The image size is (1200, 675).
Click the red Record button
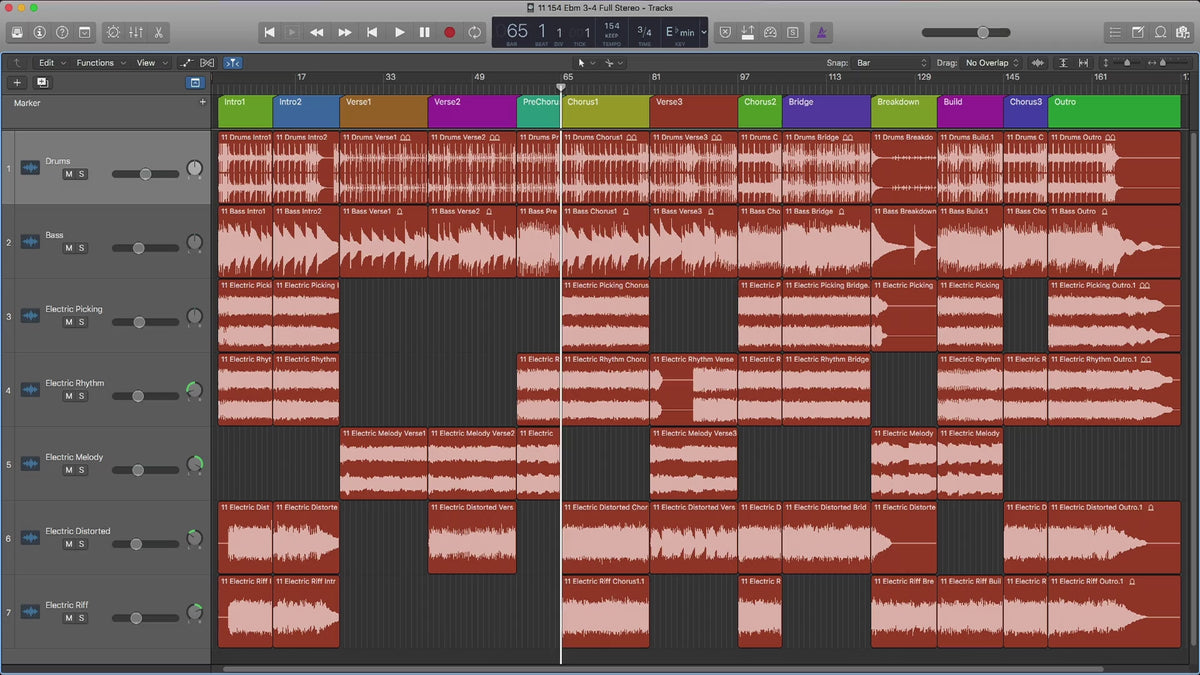coord(449,32)
